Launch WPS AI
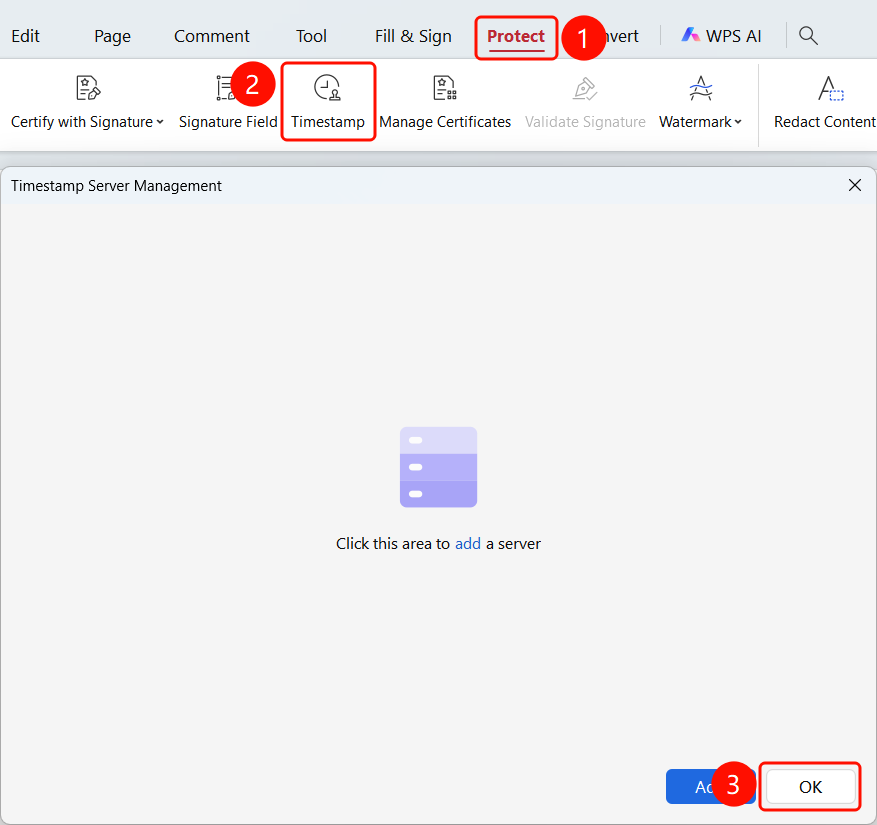Image resolution: width=877 pixels, height=825 pixels. coord(722,36)
